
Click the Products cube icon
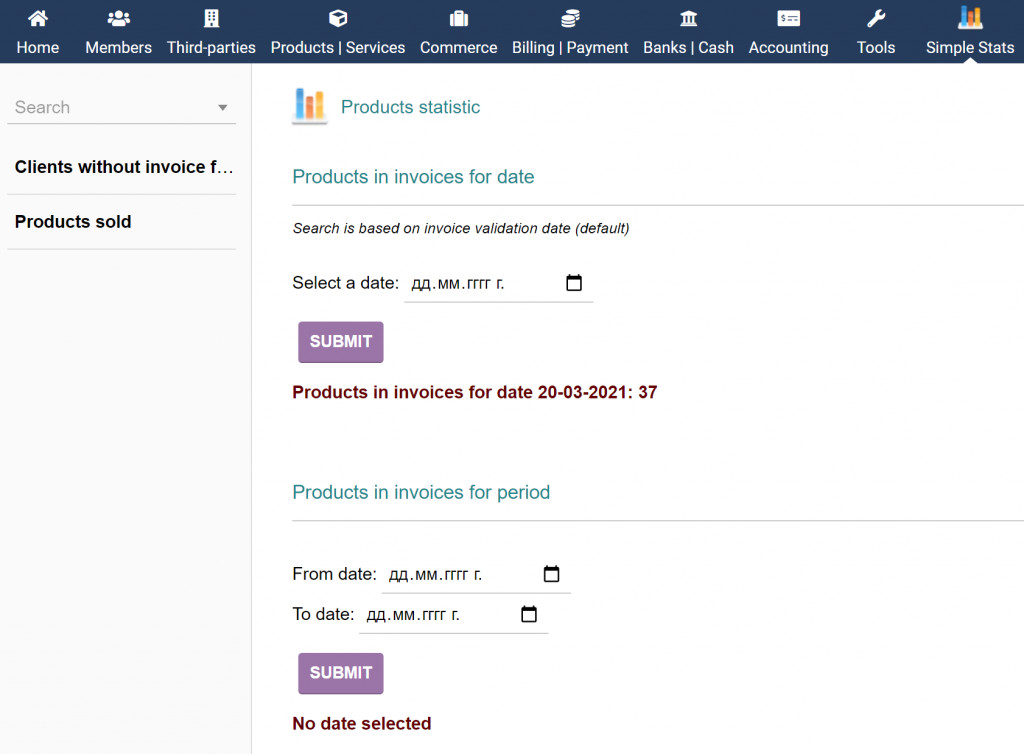coord(338,18)
